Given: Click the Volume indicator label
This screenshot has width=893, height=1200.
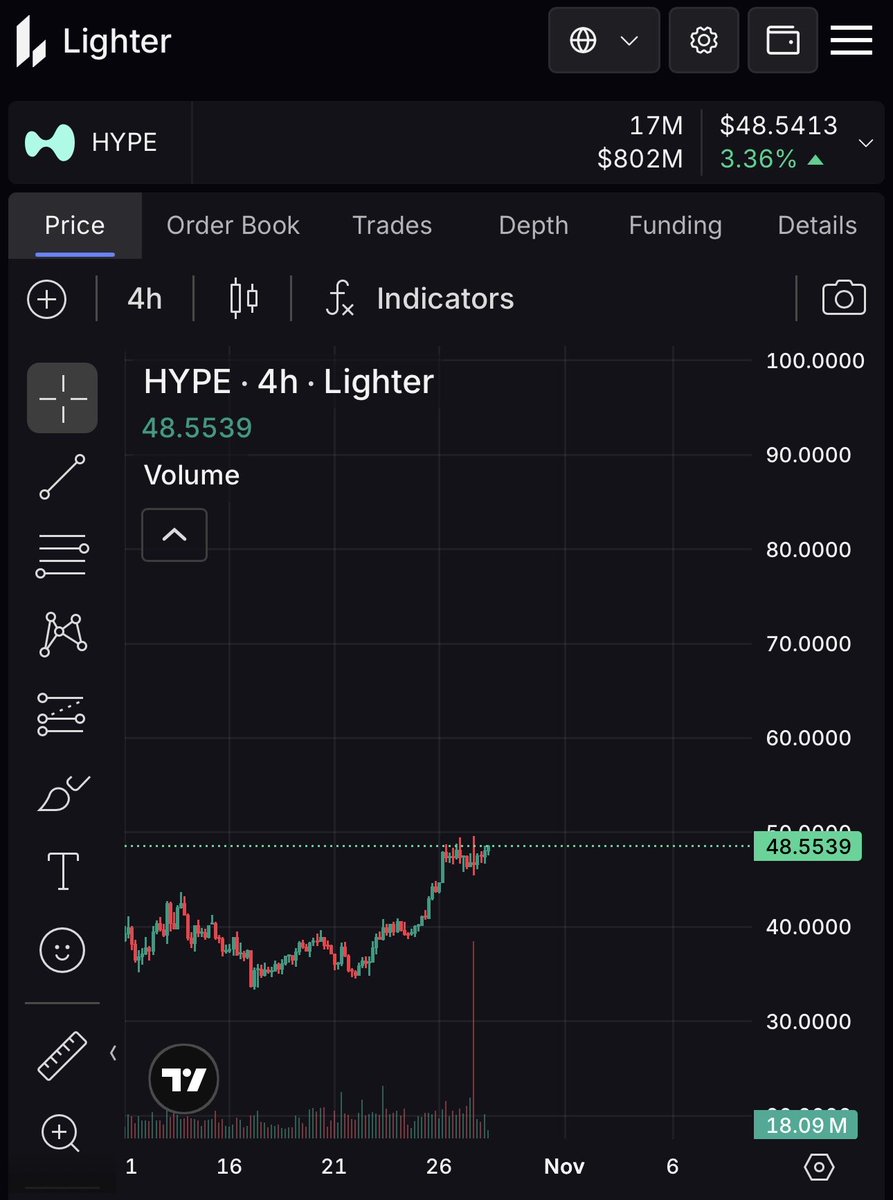Looking at the screenshot, I should pos(192,475).
